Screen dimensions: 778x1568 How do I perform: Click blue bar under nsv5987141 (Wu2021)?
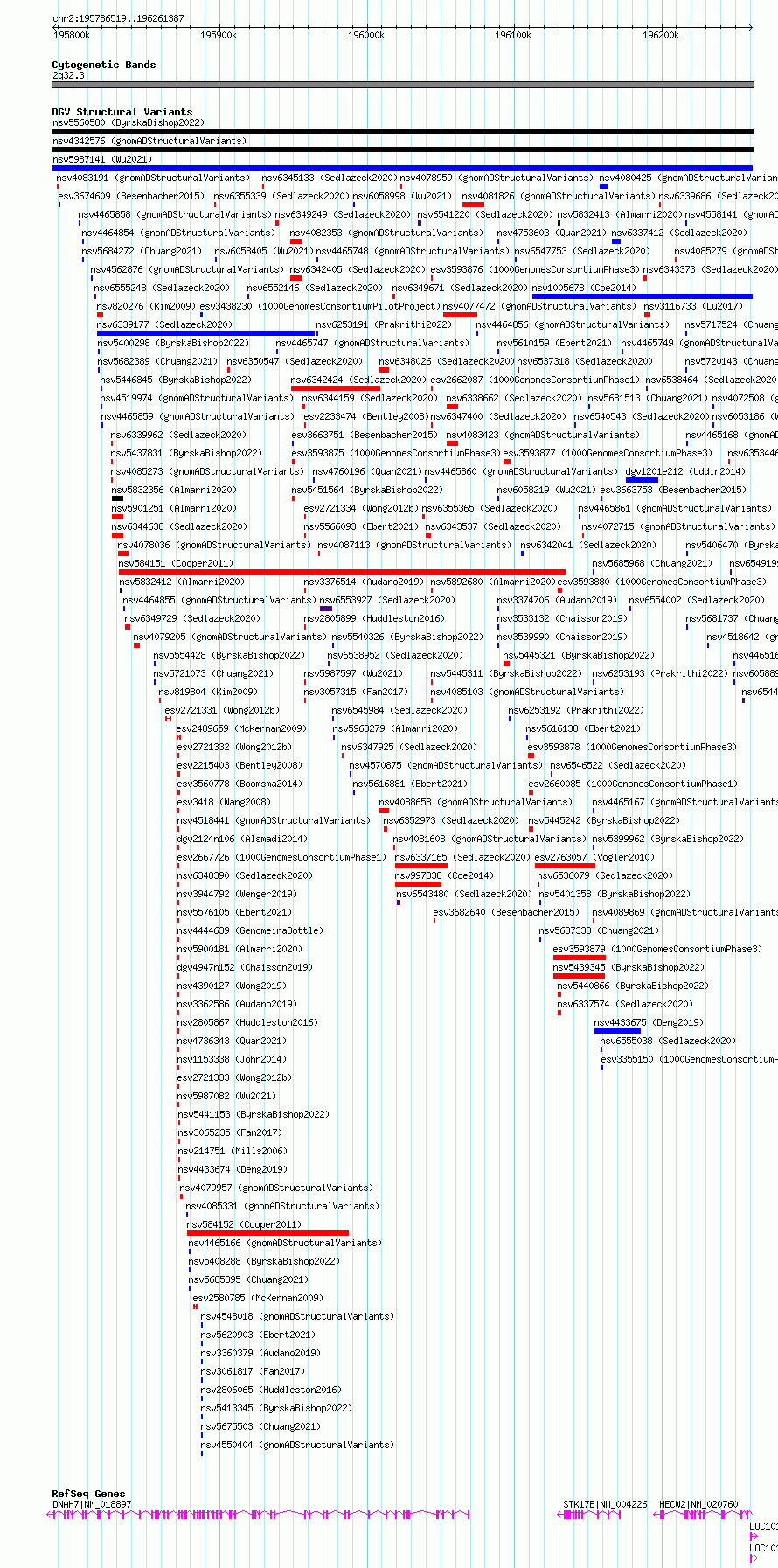tap(402, 168)
